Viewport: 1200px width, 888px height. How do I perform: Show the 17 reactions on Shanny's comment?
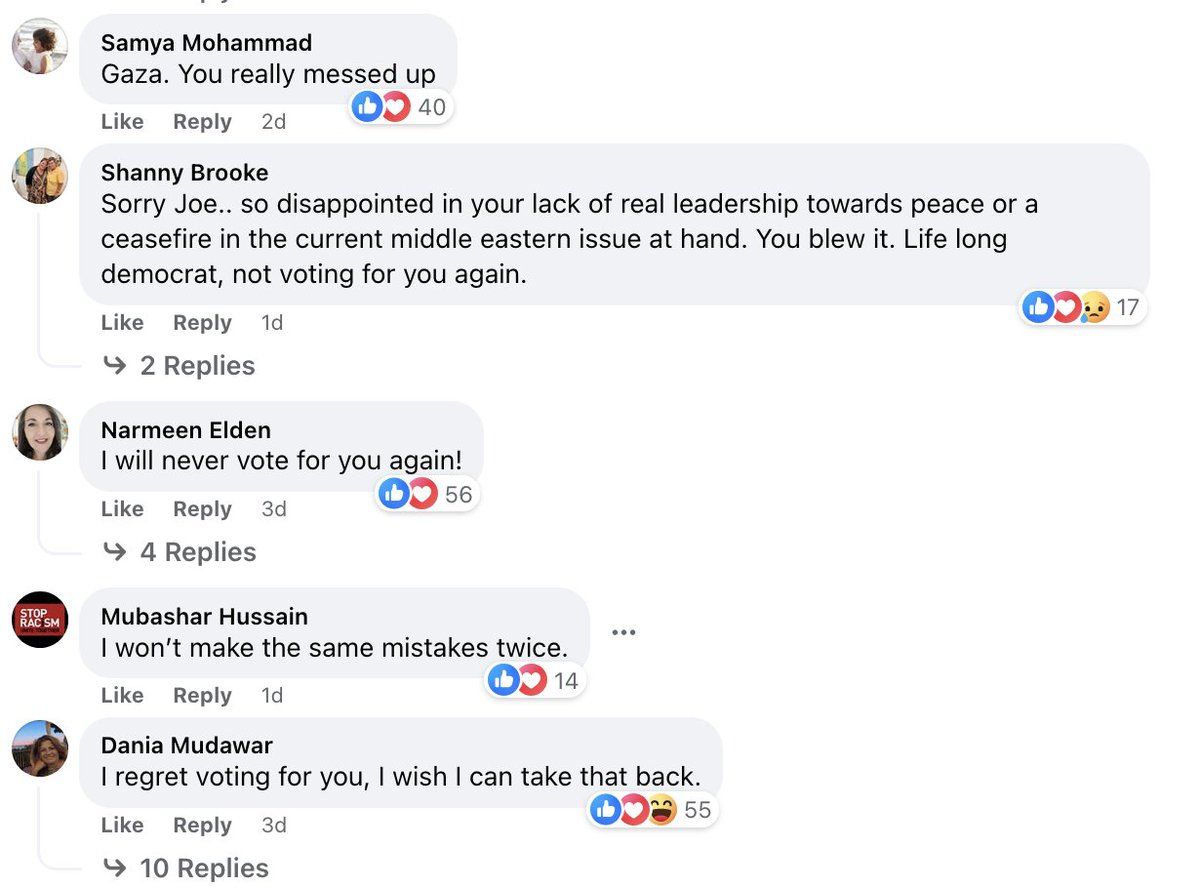(x=1083, y=308)
